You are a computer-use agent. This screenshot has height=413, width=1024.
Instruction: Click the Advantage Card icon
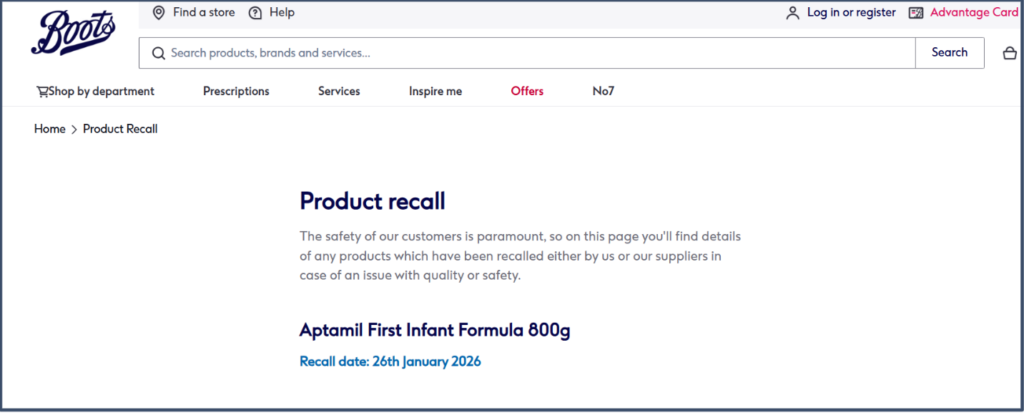tap(916, 13)
